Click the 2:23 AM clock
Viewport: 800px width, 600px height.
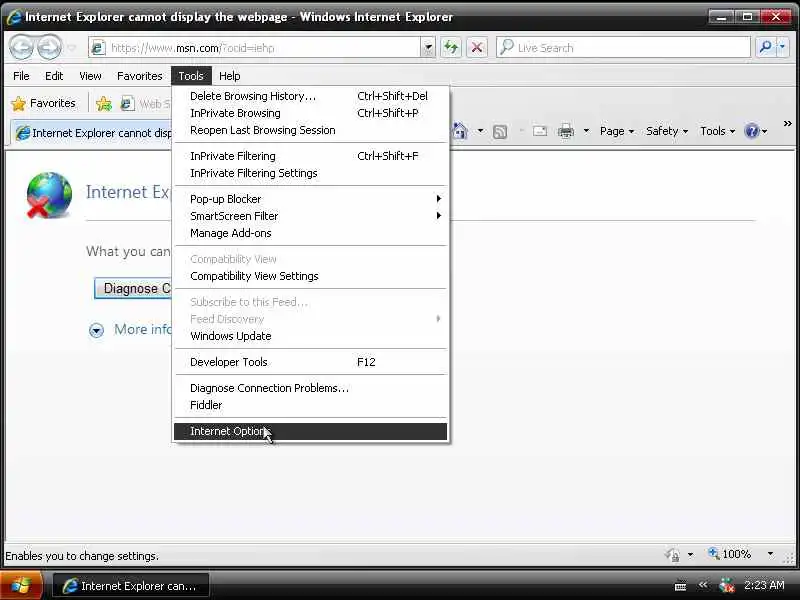[764, 585]
